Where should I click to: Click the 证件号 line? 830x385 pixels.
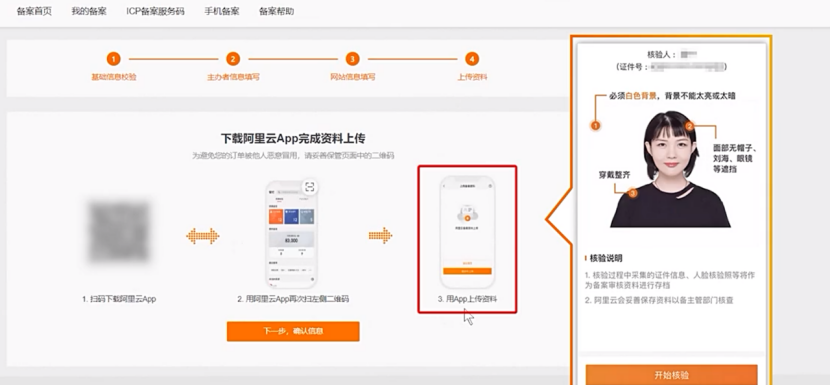[671, 67]
